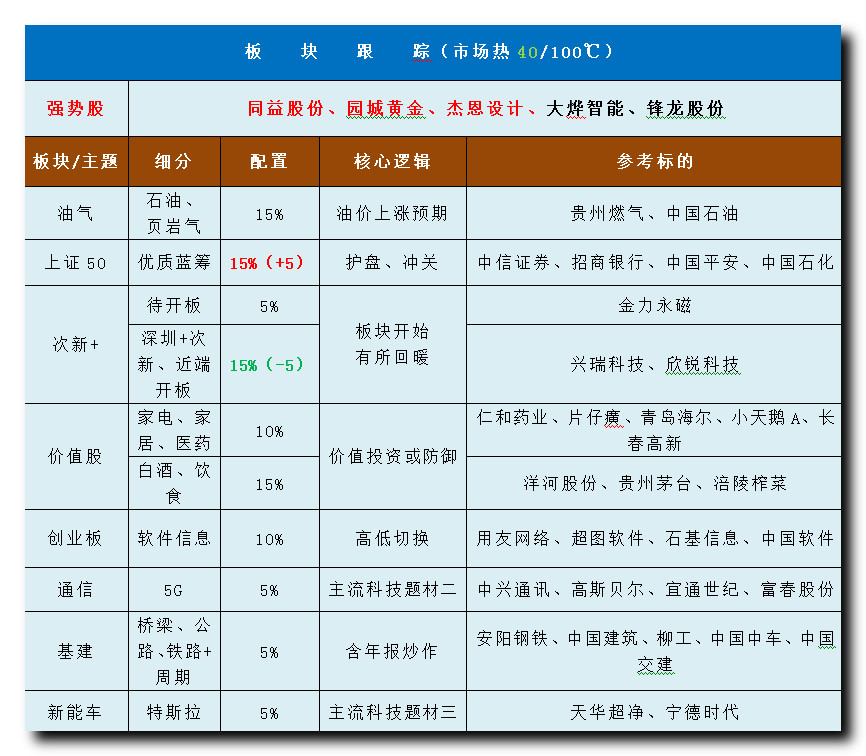Click the "细分" column header
The width and height of the screenshot is (866, 756).
174,161
